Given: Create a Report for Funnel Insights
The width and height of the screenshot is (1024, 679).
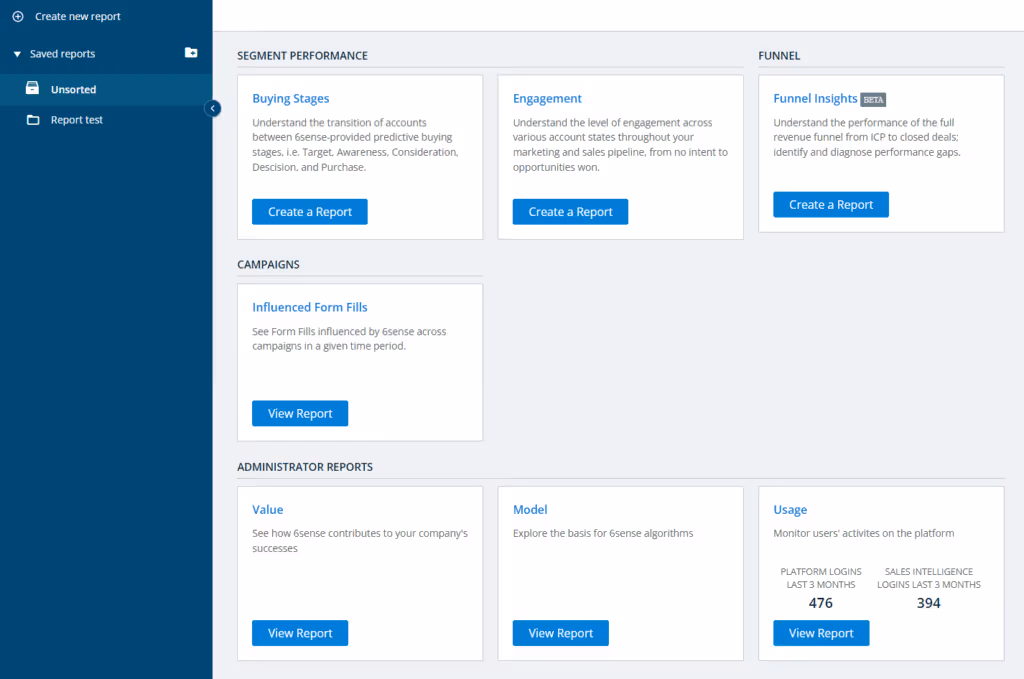Looking at the screenshot, I should coord(831,204).
